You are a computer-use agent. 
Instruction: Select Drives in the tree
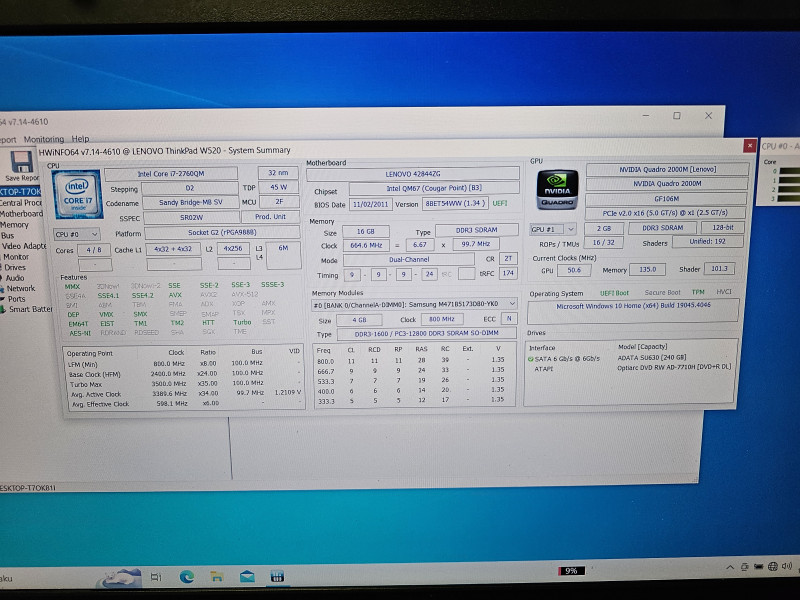click(15, 267)
